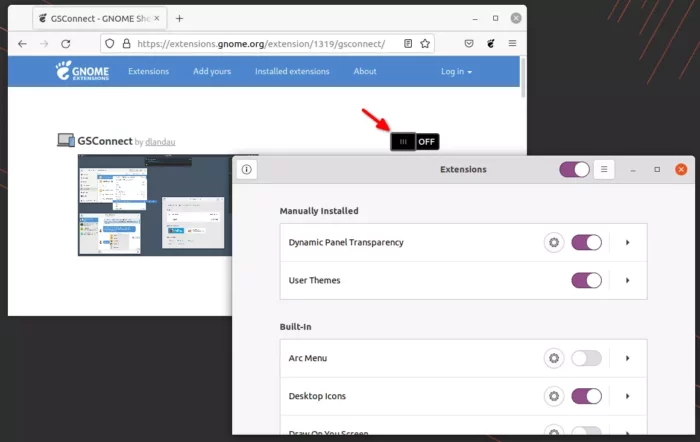Maximize the Extensions window

[x=657, y=169]
